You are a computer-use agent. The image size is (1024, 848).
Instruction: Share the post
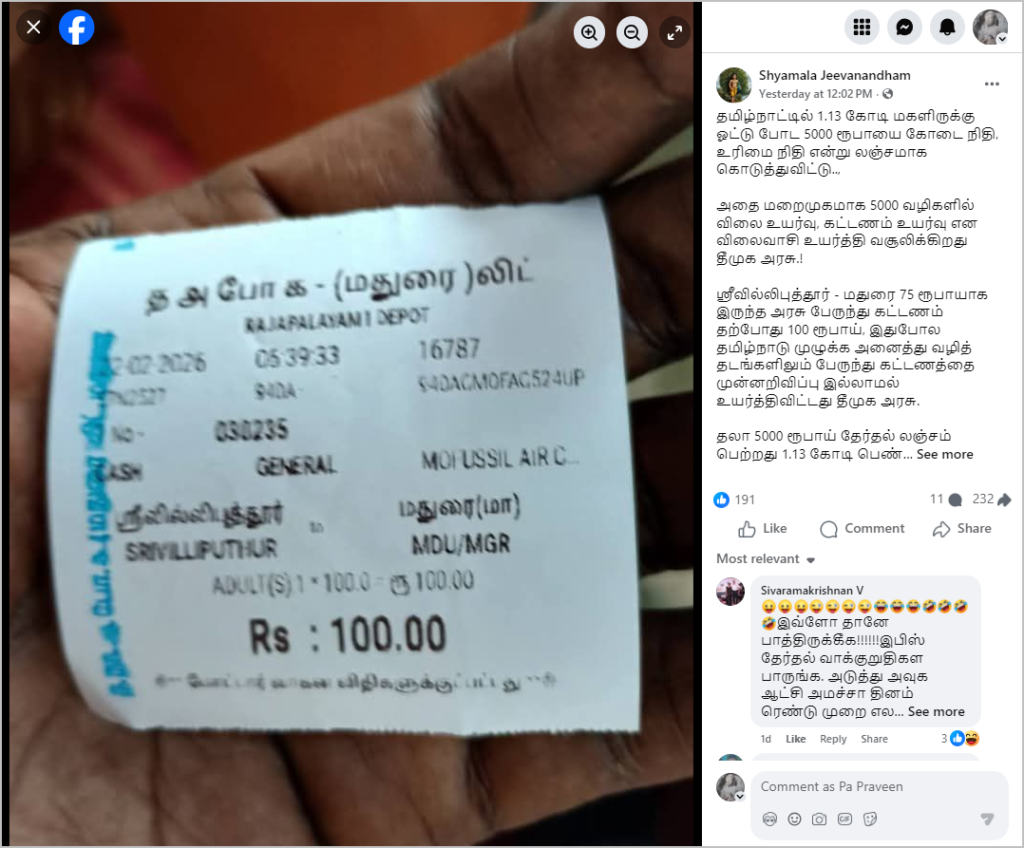(x=961, y=529)
